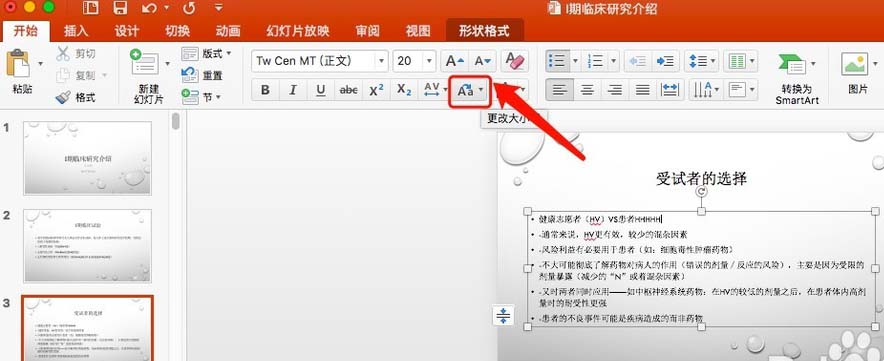Click the 新建幻灯片 icon
This screenshot has height=361, width=884.
click(144, 63)
